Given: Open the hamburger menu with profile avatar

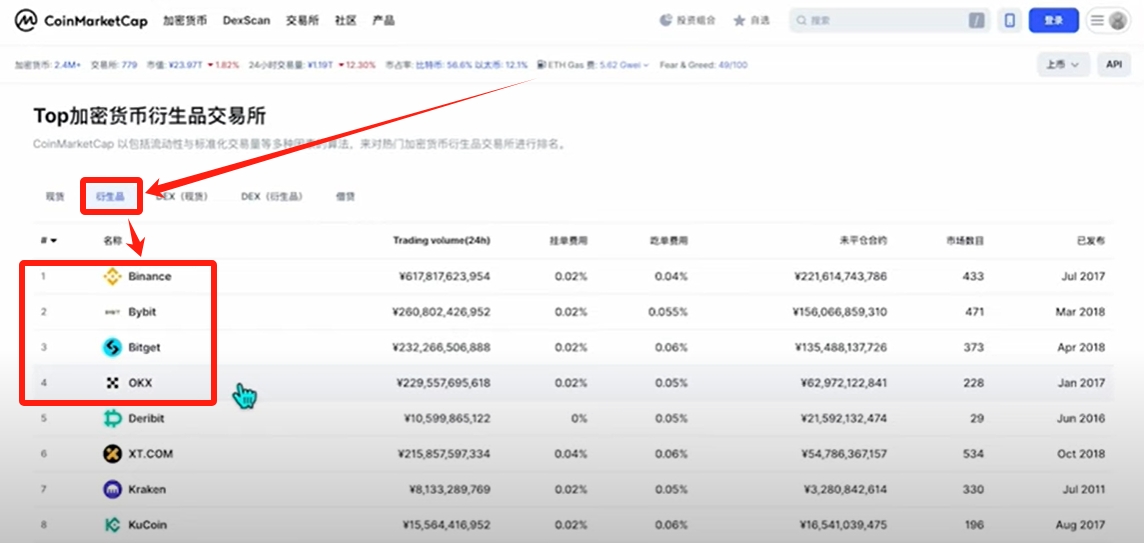Looking at the screenshot, I should click(1108, 20).
